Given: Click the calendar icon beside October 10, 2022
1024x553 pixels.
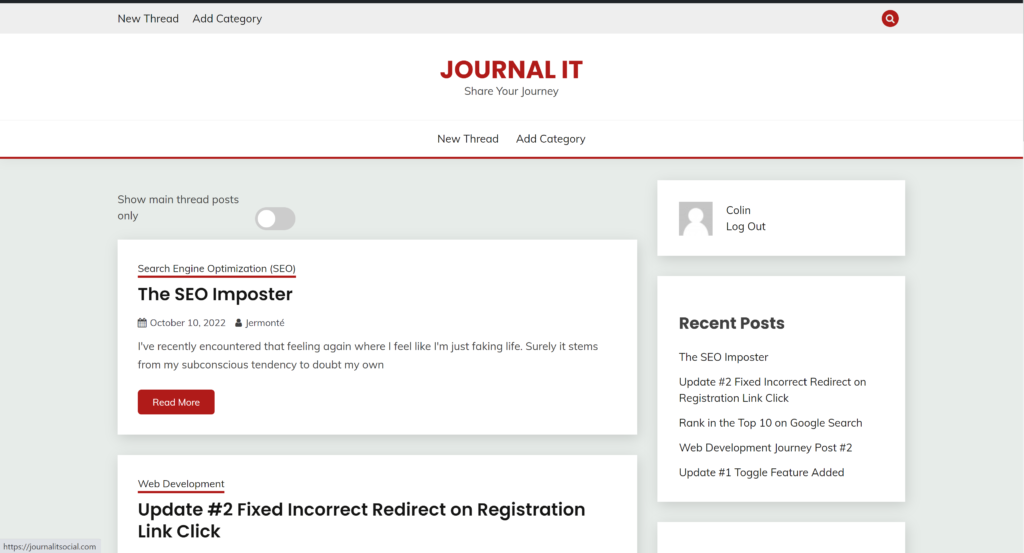Looking at the screenshot, I should (x=142, y=323).
